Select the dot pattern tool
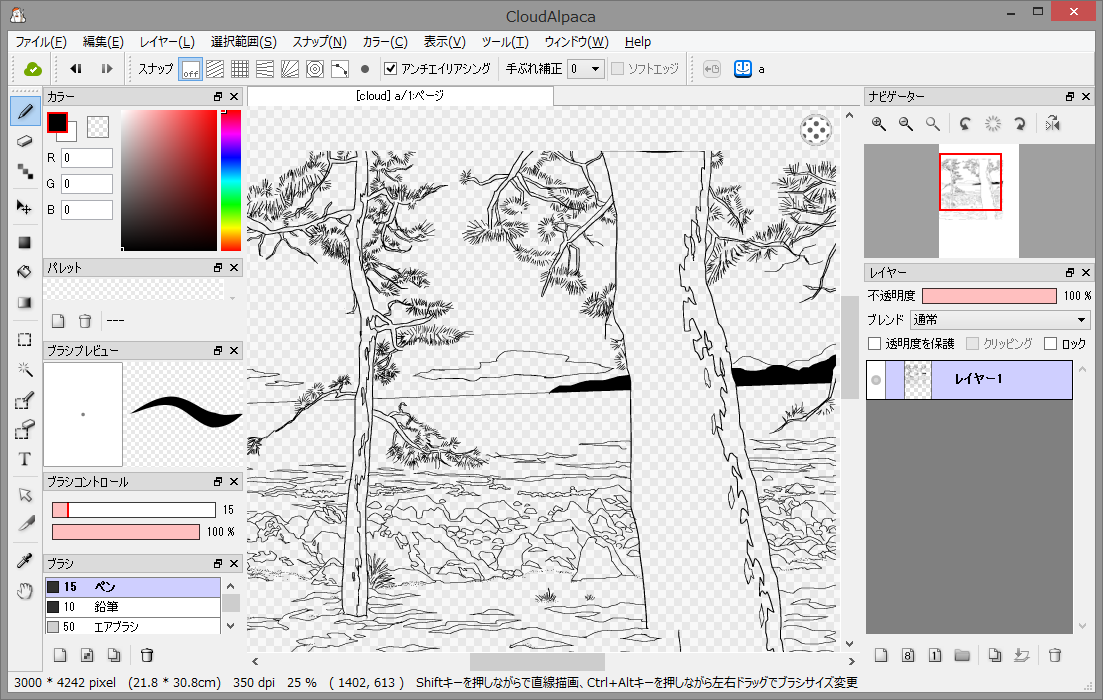 pos(25,171)
